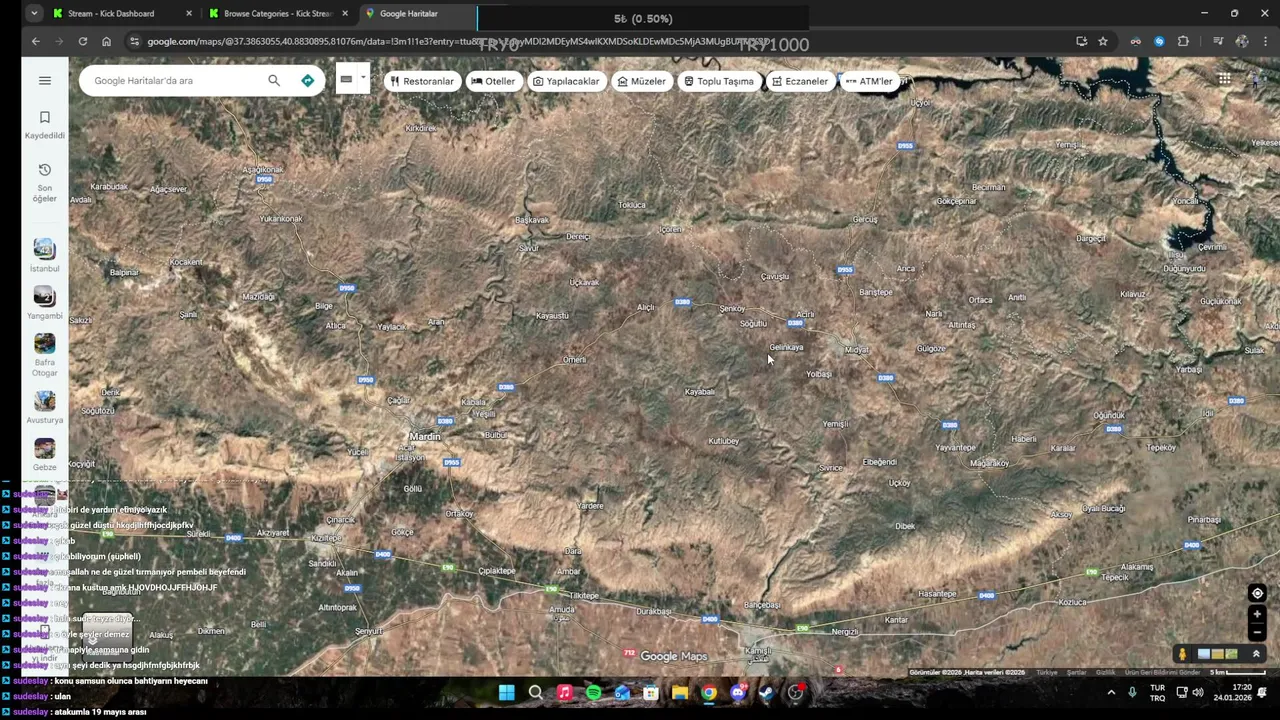Image resolution: width=1280 pixels, height=720 pixels.
Task: Reload the page in Chrome
Action: point(82,41)
